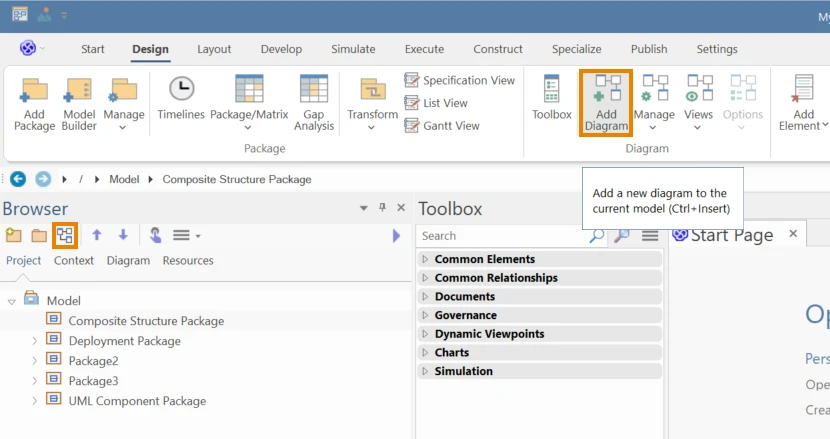830x439 pixels.
Task: Select the Context tab in Browser
Action: click(x=74, y=261)
